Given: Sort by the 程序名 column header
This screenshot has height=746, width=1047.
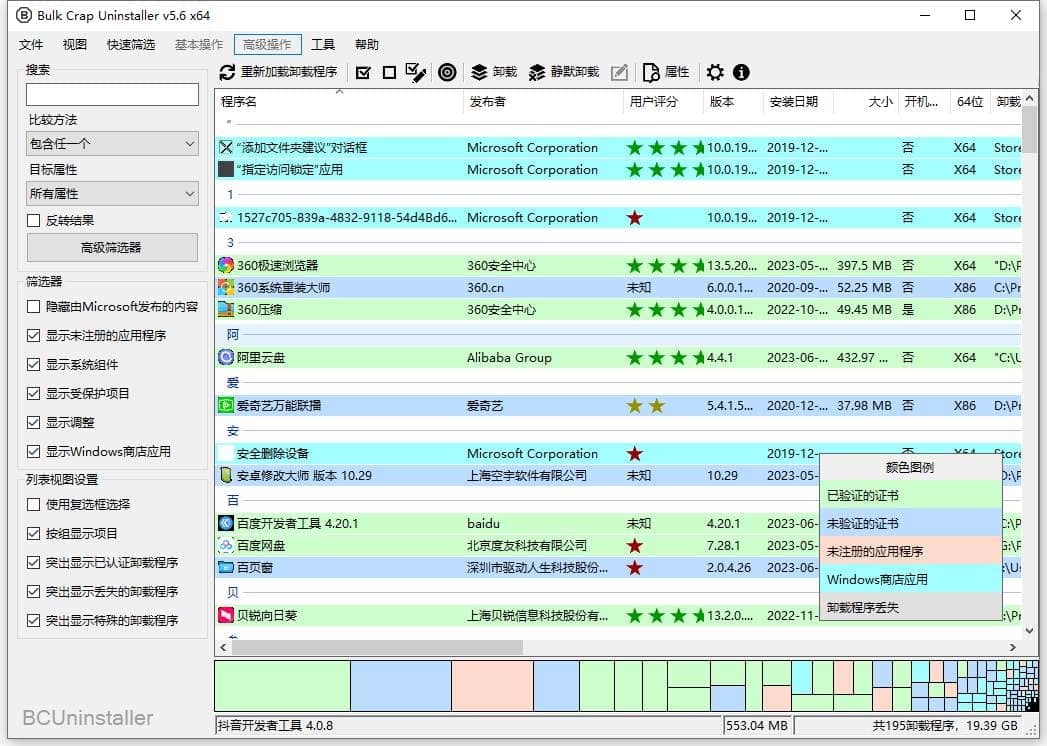Looking at the screenshot, I should coord(339,102).
